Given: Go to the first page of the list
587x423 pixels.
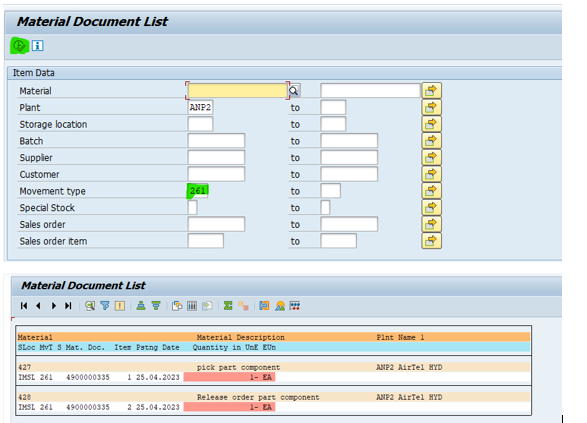Looking at the screenshot, I should [24, 306].
